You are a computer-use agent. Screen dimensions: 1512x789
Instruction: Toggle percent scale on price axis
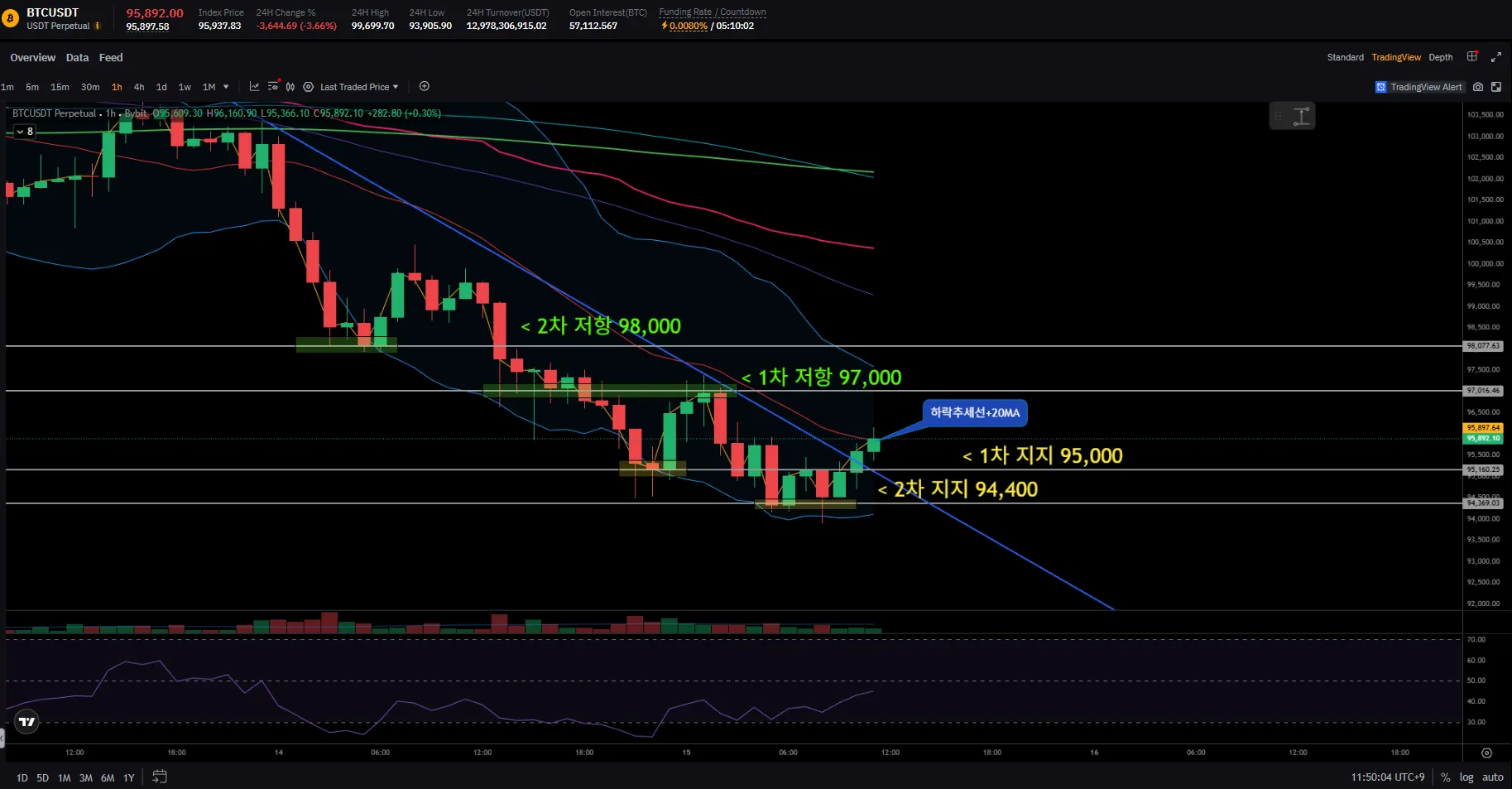click(x=1446, y=777)
